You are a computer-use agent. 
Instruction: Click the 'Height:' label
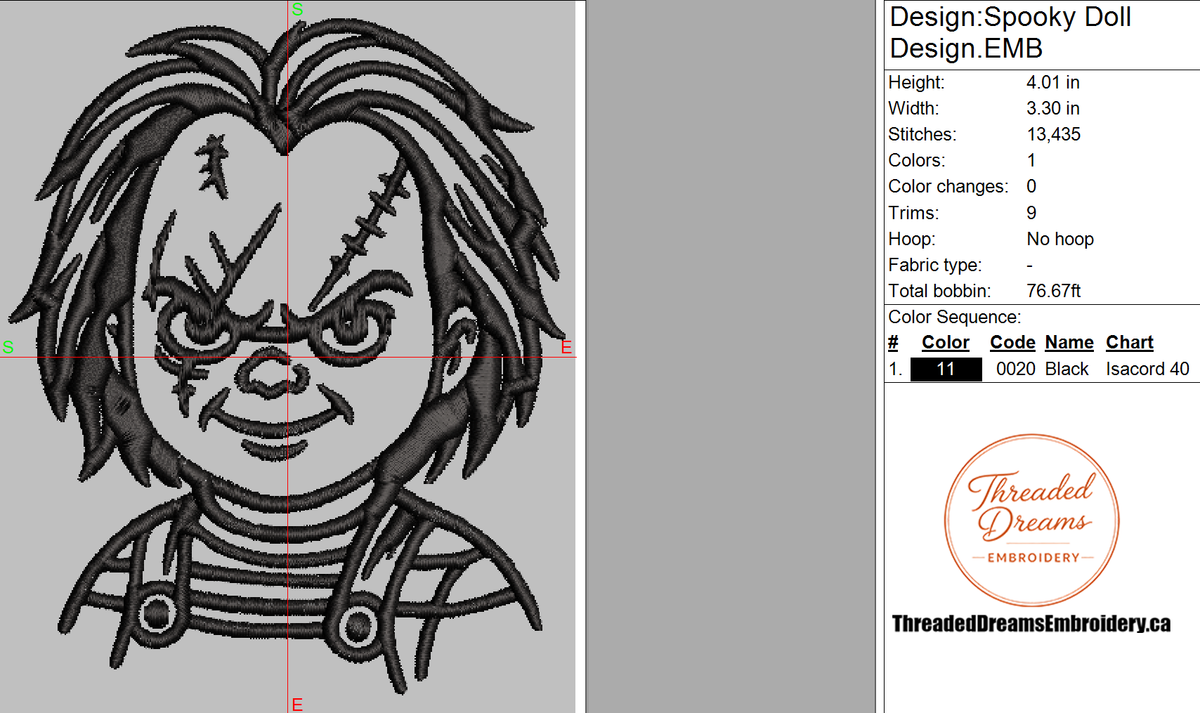click(x=916, y=83)
